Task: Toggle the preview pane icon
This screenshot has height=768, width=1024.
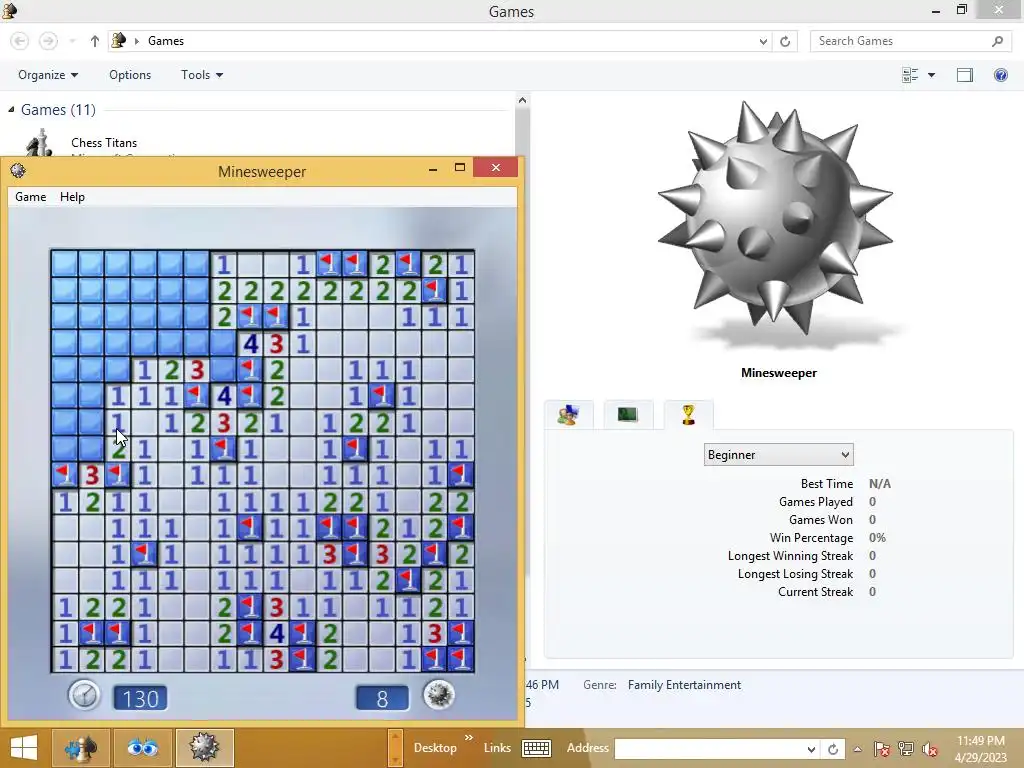Action: point(965,75)
